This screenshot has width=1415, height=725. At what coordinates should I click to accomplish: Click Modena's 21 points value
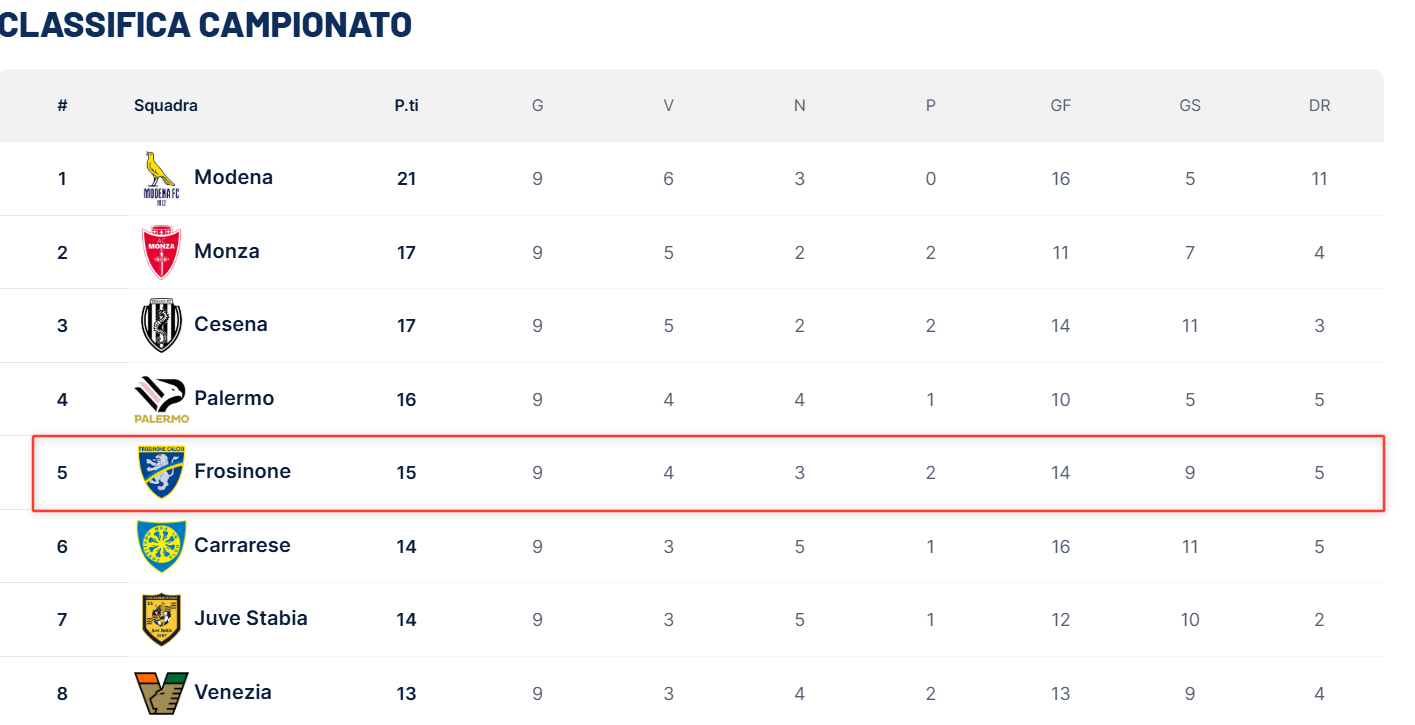pyautogui.click(x=406, y=179)
